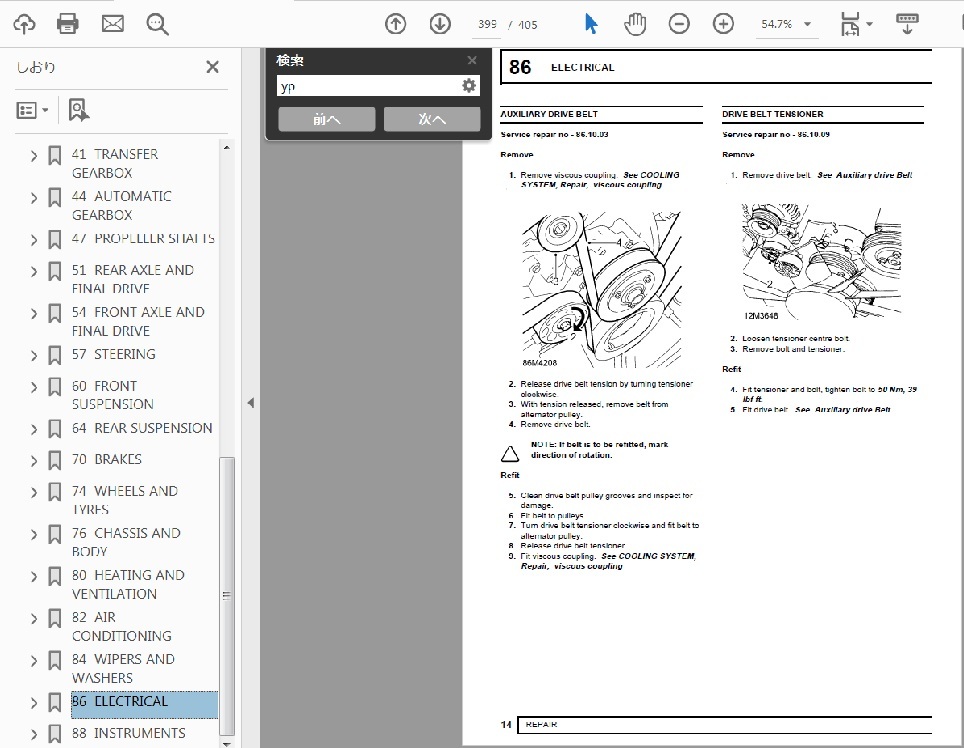Click bookmark icon for 82 AIR CONDITIONING
Image resolution: width=964 pixels, height=748 pixels.
click(55, 618)
